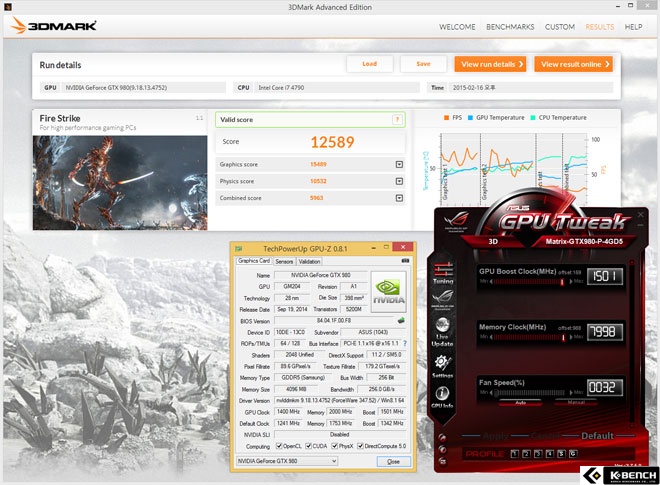
Task: Decrease Memory Clock with Min arrow
Action: point(491,337)
